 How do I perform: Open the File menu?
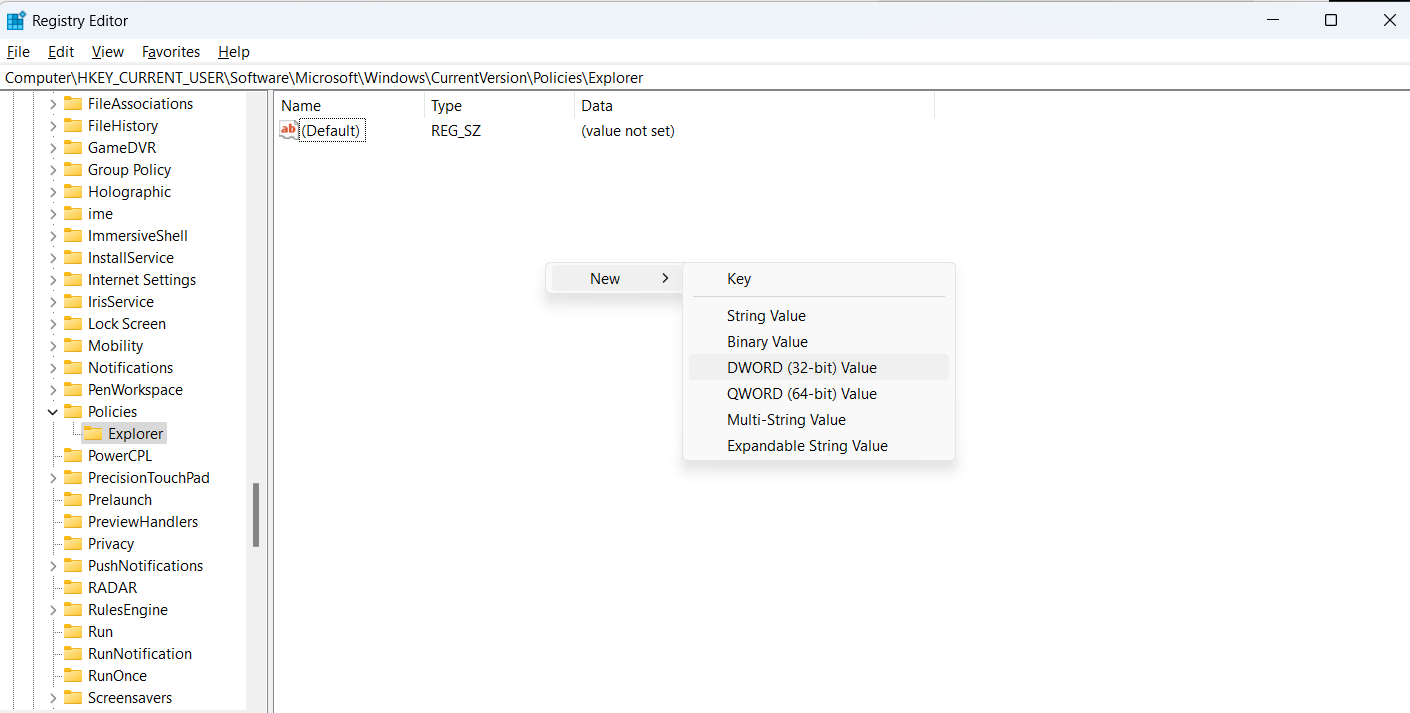pyautogui.click(x=18, y=51)
